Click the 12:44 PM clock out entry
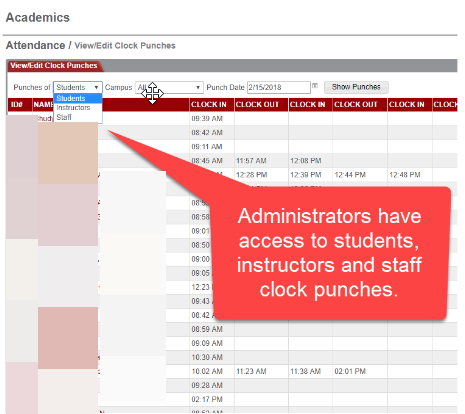Viewport: 465px width, 414px height. click(x=350, y=175)
